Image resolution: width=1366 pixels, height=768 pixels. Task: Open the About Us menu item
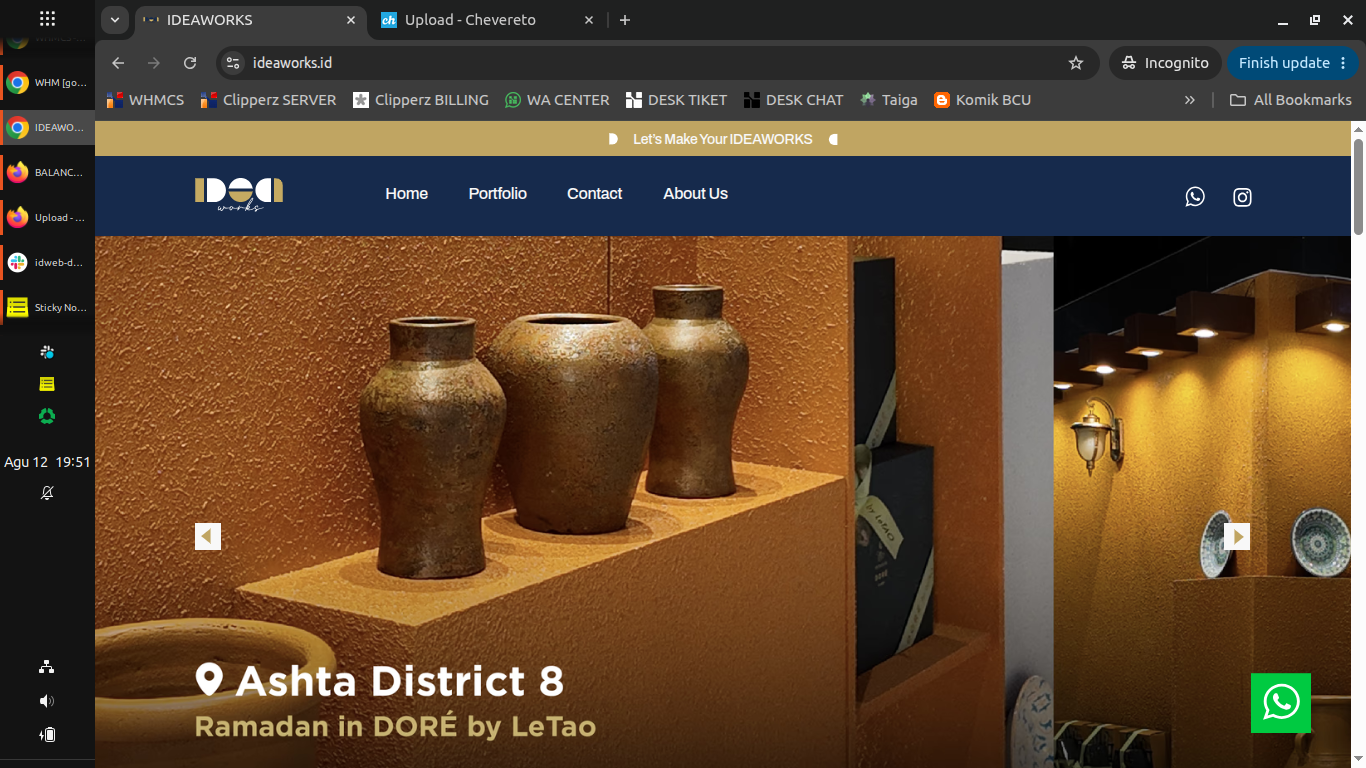click(x=696, y=194)
